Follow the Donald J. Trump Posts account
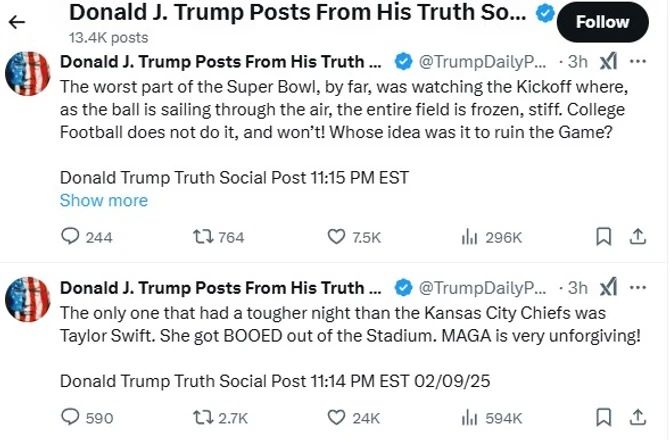670x440 pixels. point(602,22)
